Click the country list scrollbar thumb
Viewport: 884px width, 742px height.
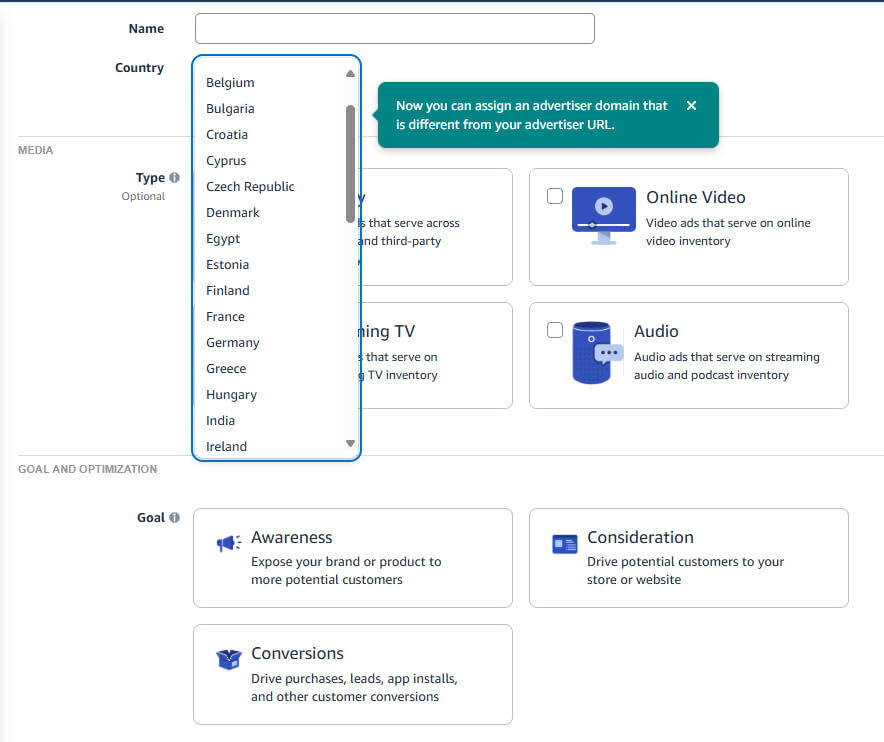[350, 164]
